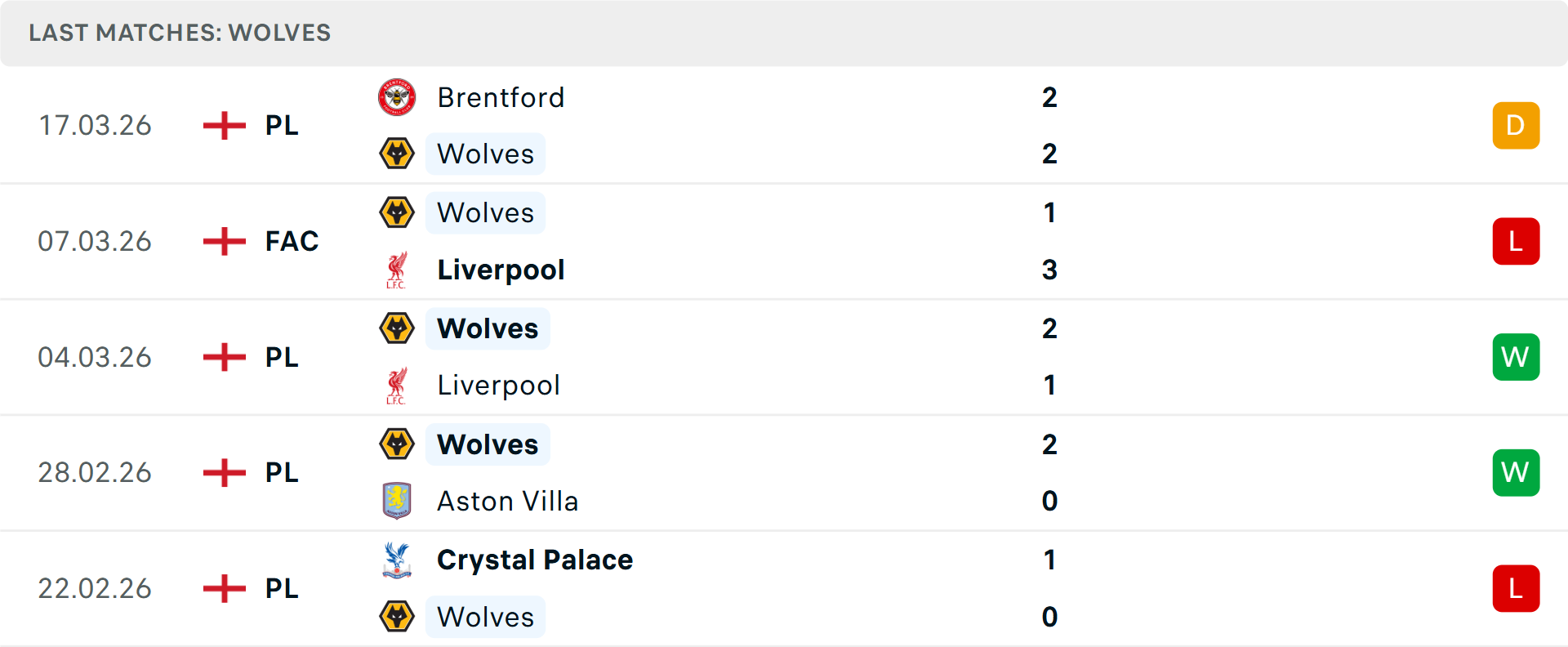Click the red L indicator for the Liverpool loss

click(x=1516, y=241)
